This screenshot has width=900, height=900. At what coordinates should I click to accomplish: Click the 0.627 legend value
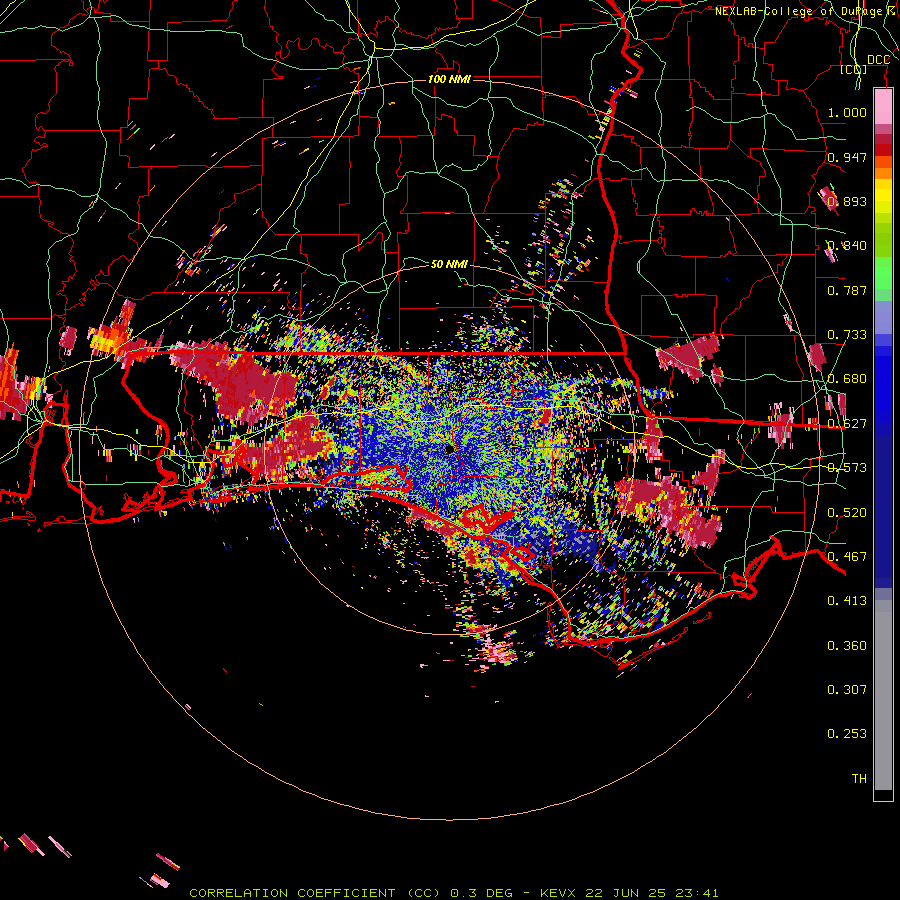point(847,424)
